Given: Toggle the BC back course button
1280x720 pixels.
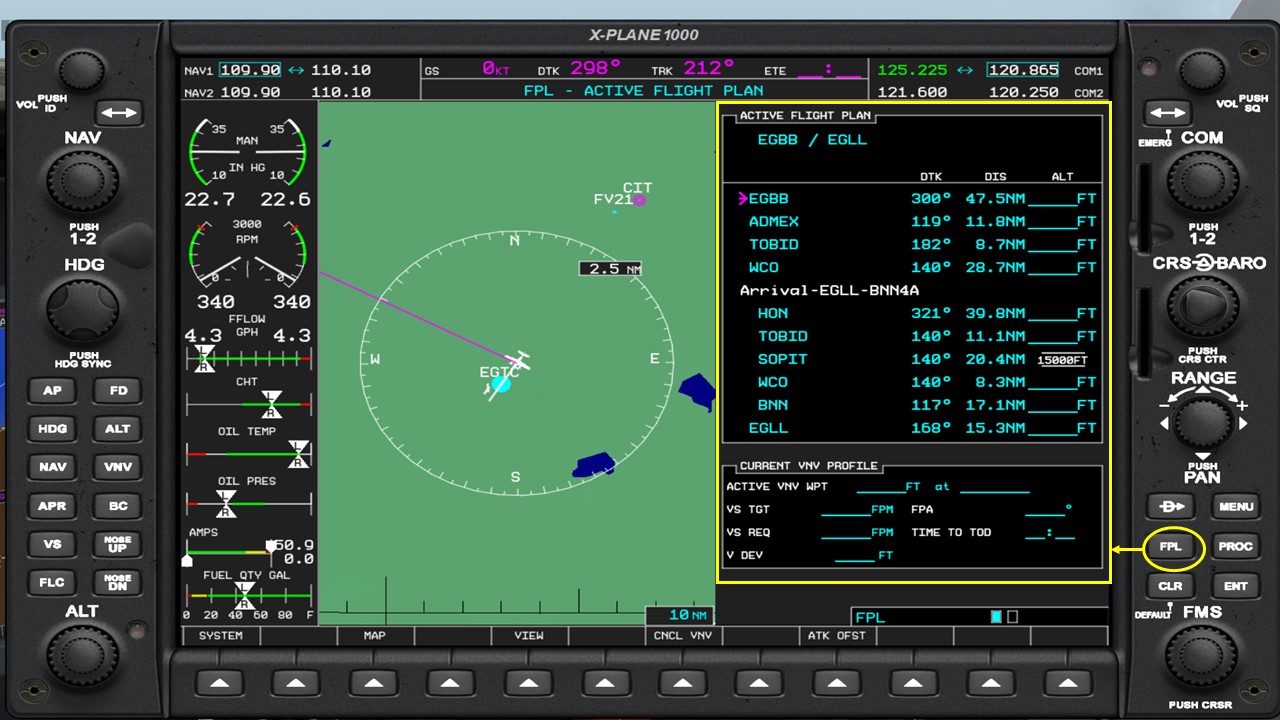Looking at the screenshot, I should (x=118, y=506).
